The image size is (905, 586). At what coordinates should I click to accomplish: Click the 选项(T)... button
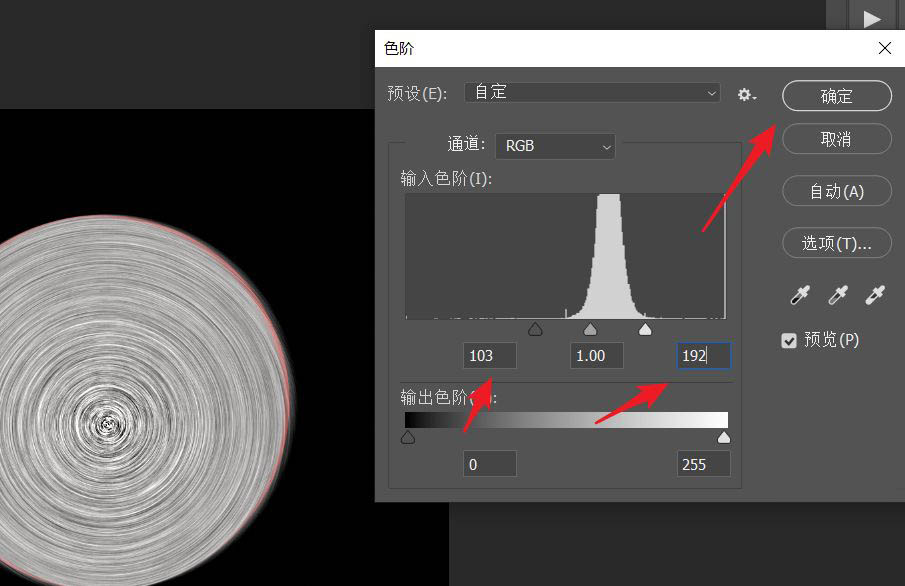[837, 243]
